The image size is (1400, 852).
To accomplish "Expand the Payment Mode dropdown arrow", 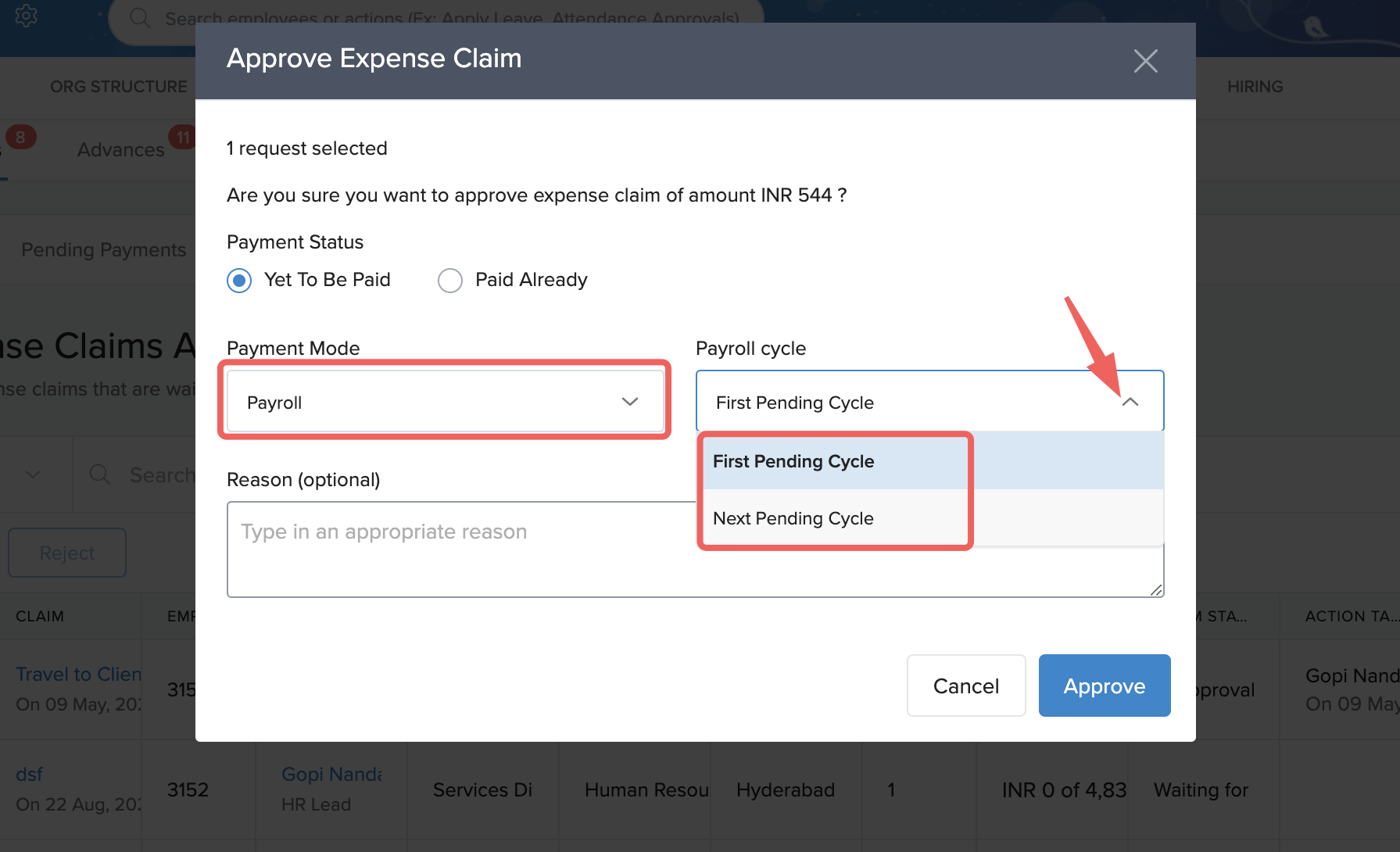I will [x=629, y=402].
